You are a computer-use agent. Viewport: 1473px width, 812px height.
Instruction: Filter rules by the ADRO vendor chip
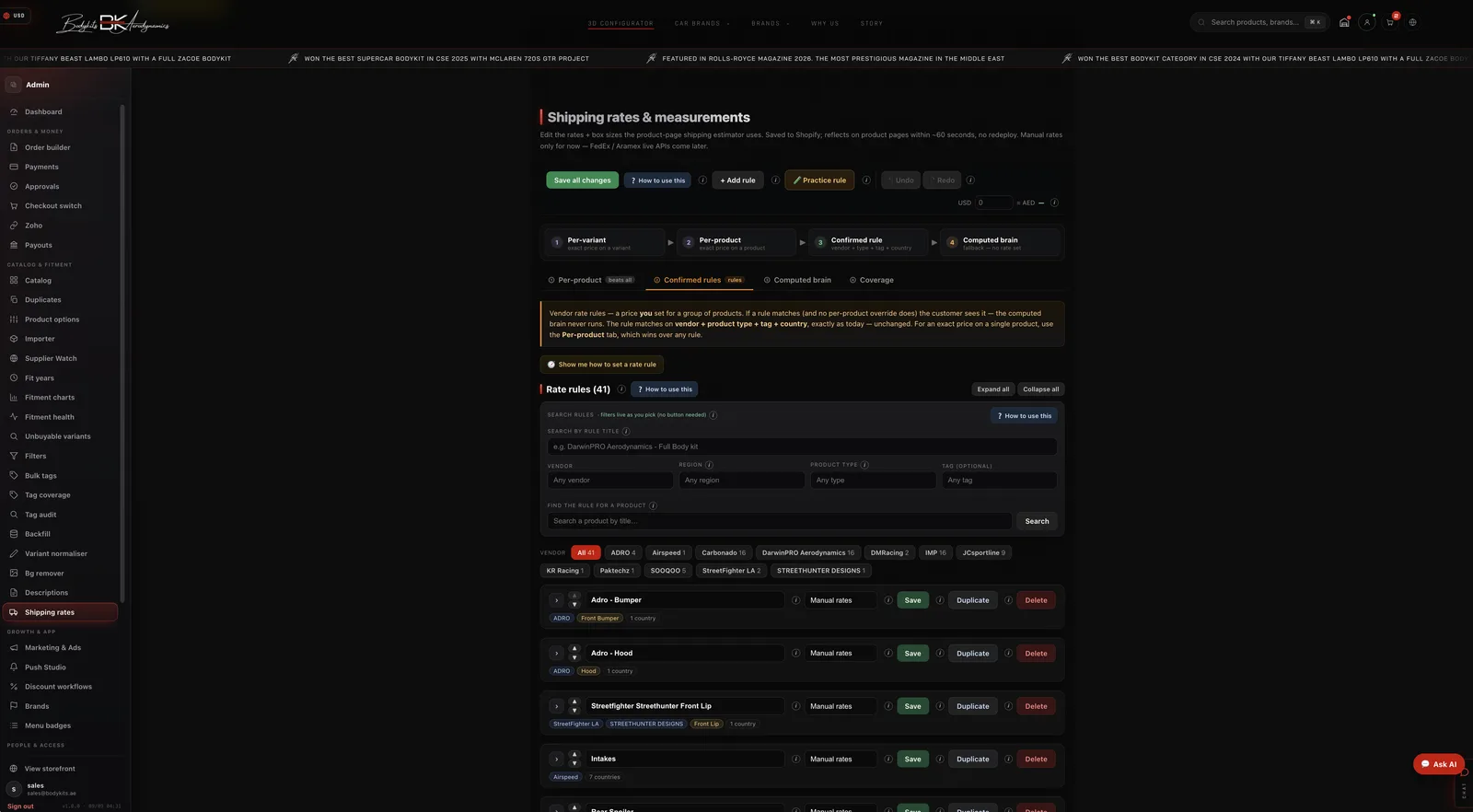point(623,553)
